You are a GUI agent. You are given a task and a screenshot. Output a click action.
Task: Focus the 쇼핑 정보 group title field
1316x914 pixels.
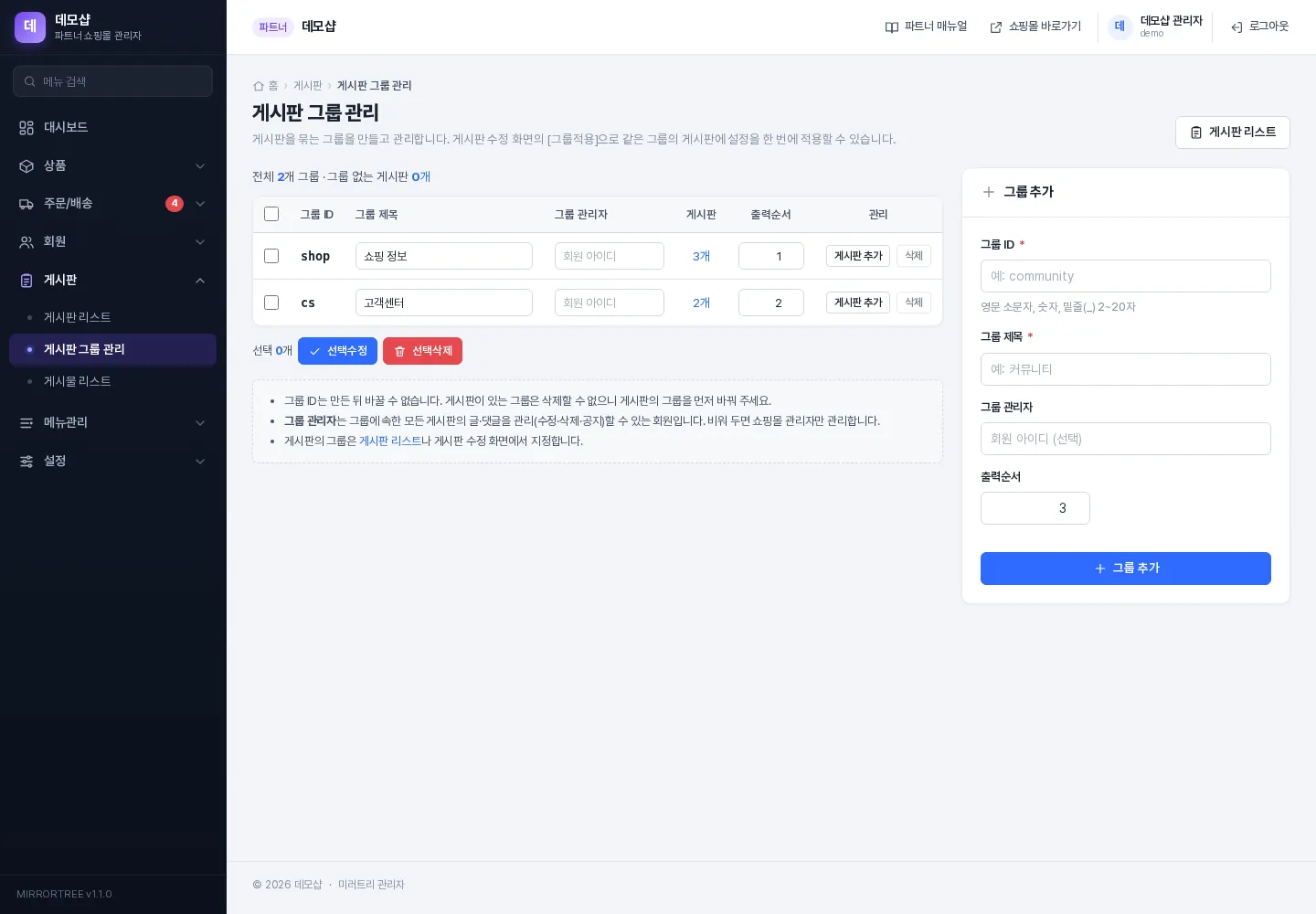click(444, 256)
